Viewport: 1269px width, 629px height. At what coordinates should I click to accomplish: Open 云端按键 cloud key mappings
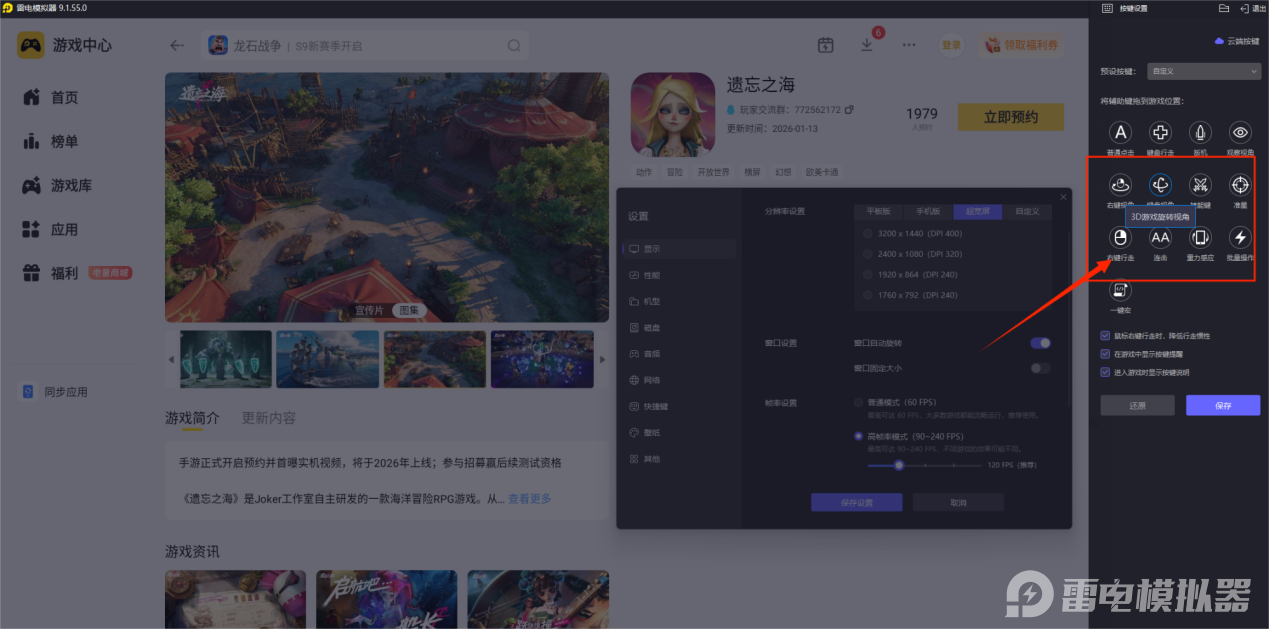[x=1236, y=42]
